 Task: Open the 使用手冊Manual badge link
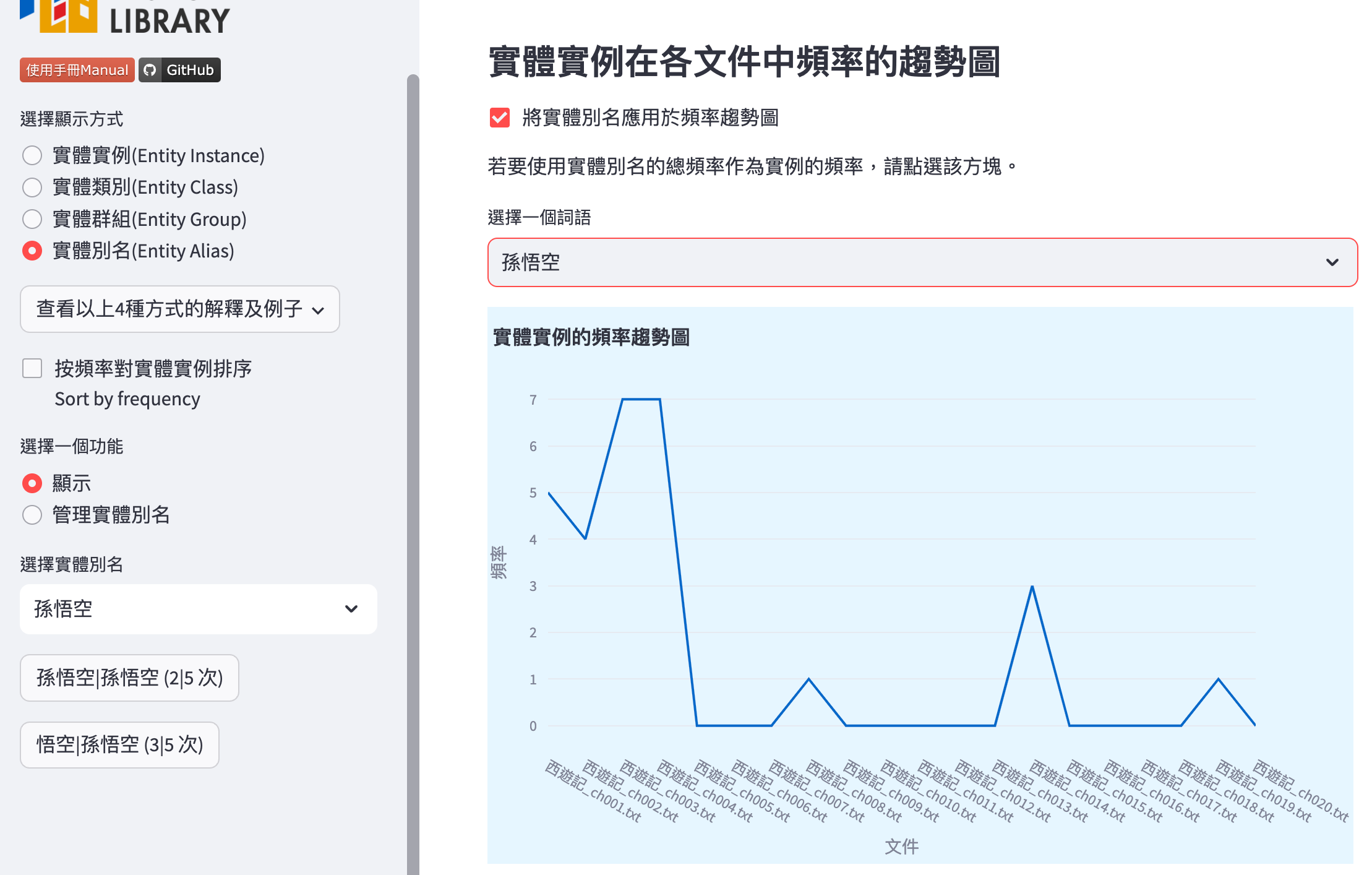pyautogui.click(x=77, y=70)
